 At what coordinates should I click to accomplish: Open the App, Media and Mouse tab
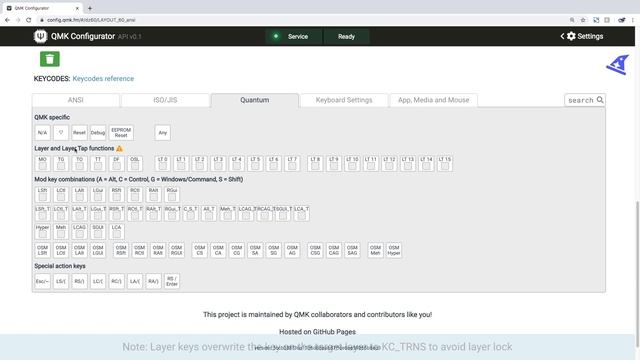coord(433,100)
